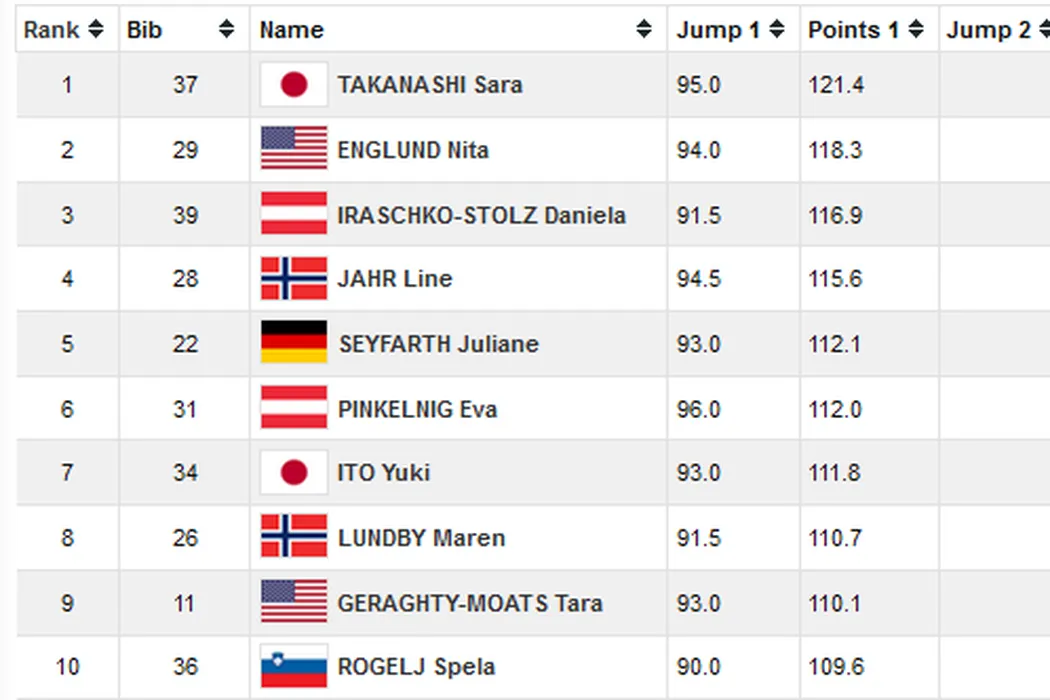Image resolution: width=1050 pixels, height=700 pixels.
Task: Select GERAGHTY-MOATS Tara name
Action: click(470, 603)
